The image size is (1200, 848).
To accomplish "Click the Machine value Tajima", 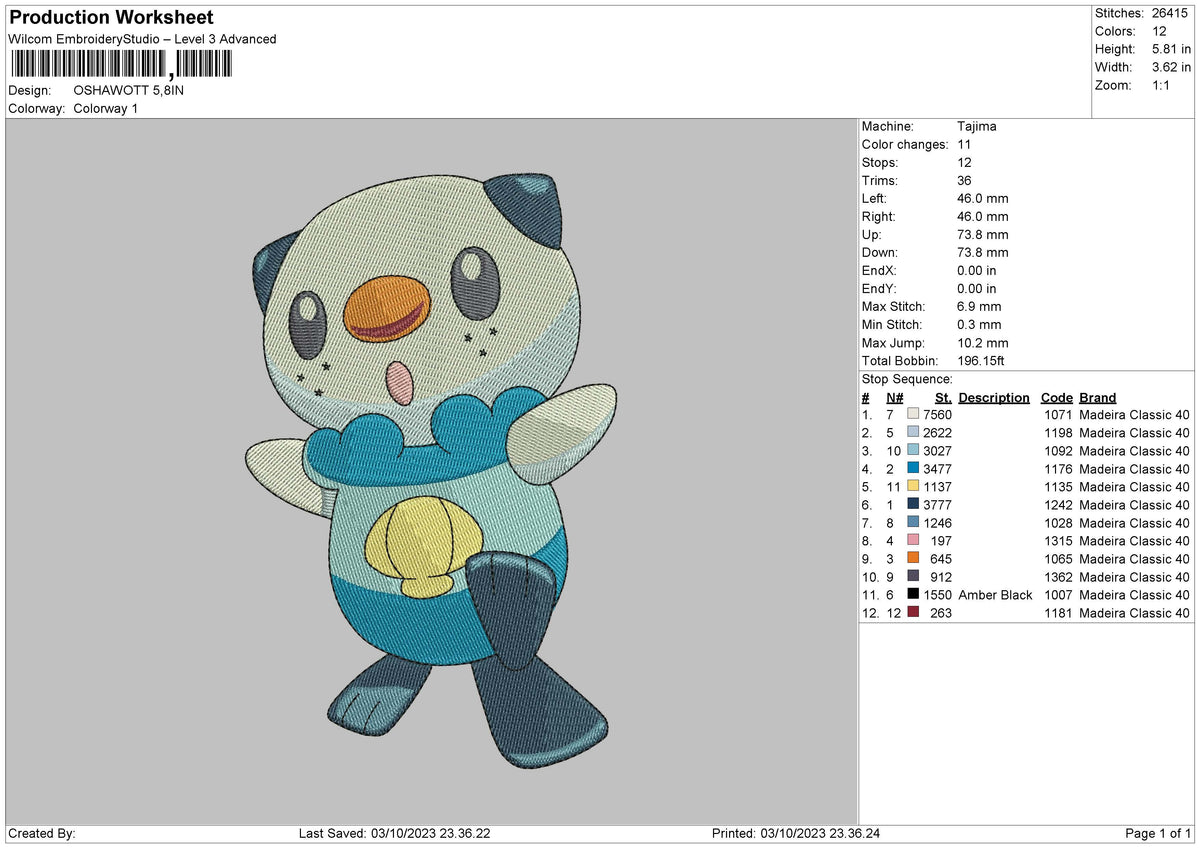I will tap(977, 126).
